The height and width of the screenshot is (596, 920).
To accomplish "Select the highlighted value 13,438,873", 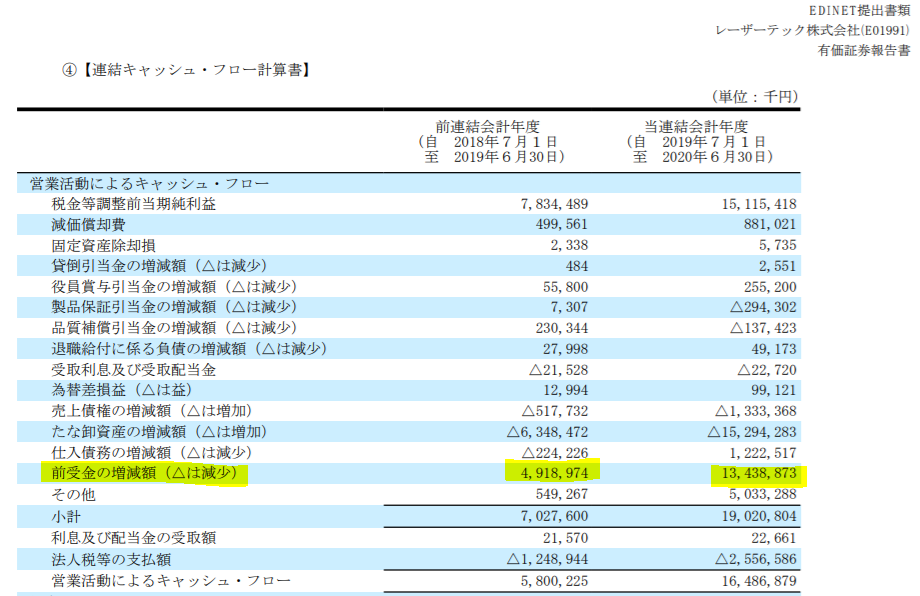I will (x=755, y=473).
